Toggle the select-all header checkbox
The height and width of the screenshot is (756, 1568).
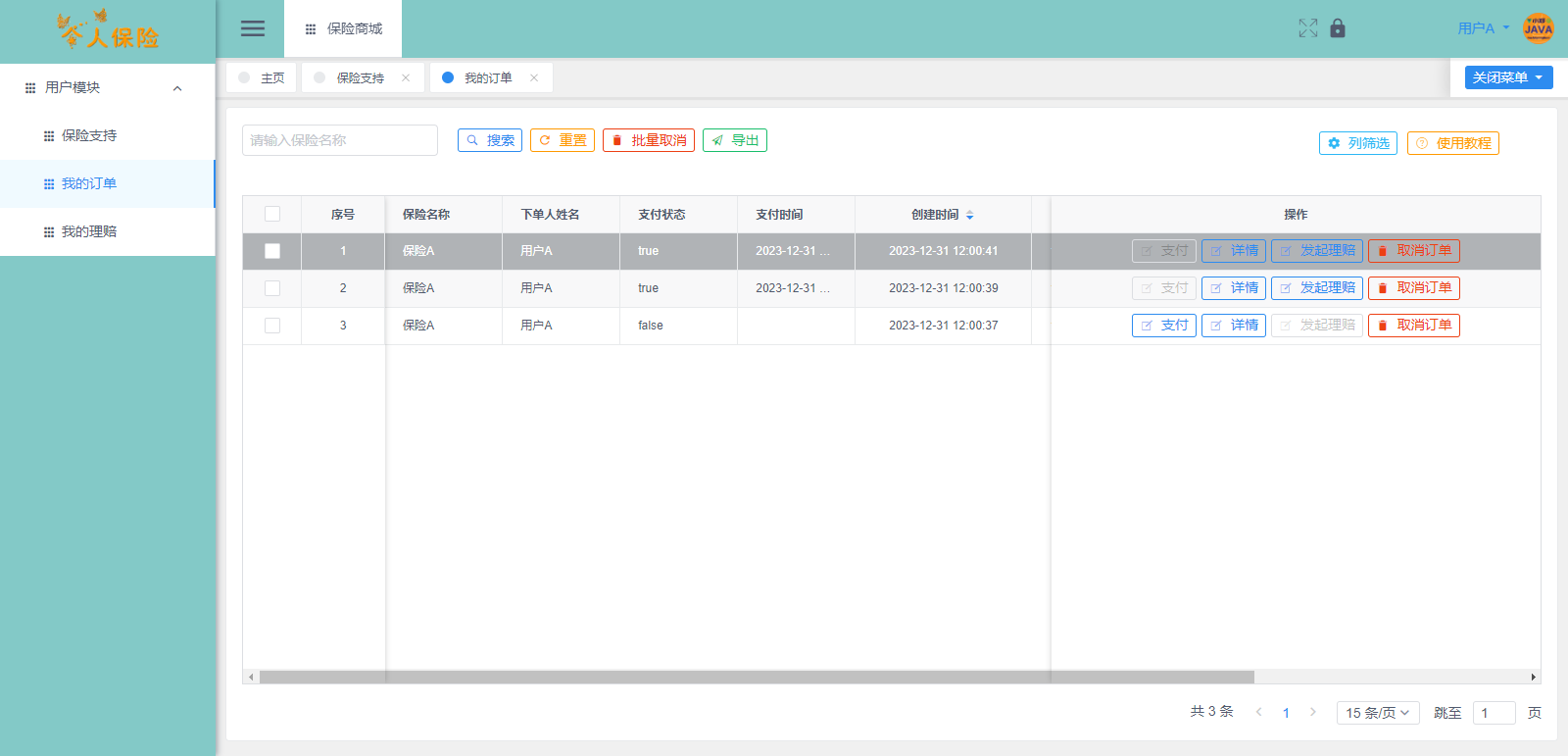272,214
